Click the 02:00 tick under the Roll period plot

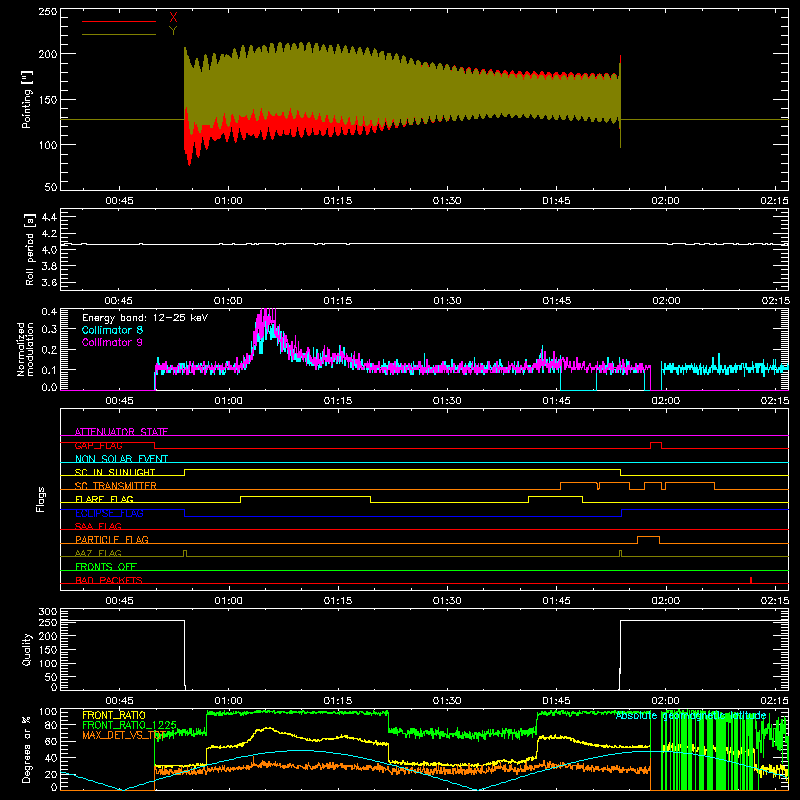(666, 301)
